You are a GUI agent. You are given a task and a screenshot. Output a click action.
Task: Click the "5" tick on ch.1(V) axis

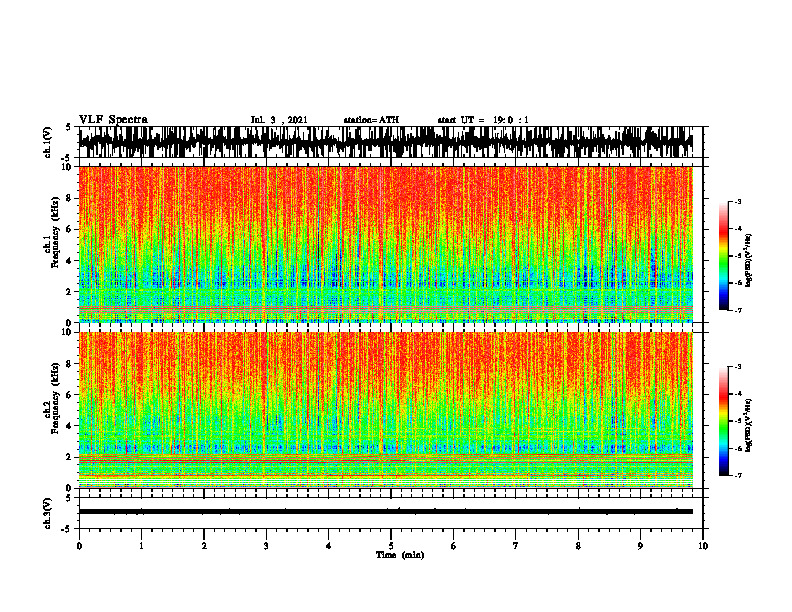68,127
